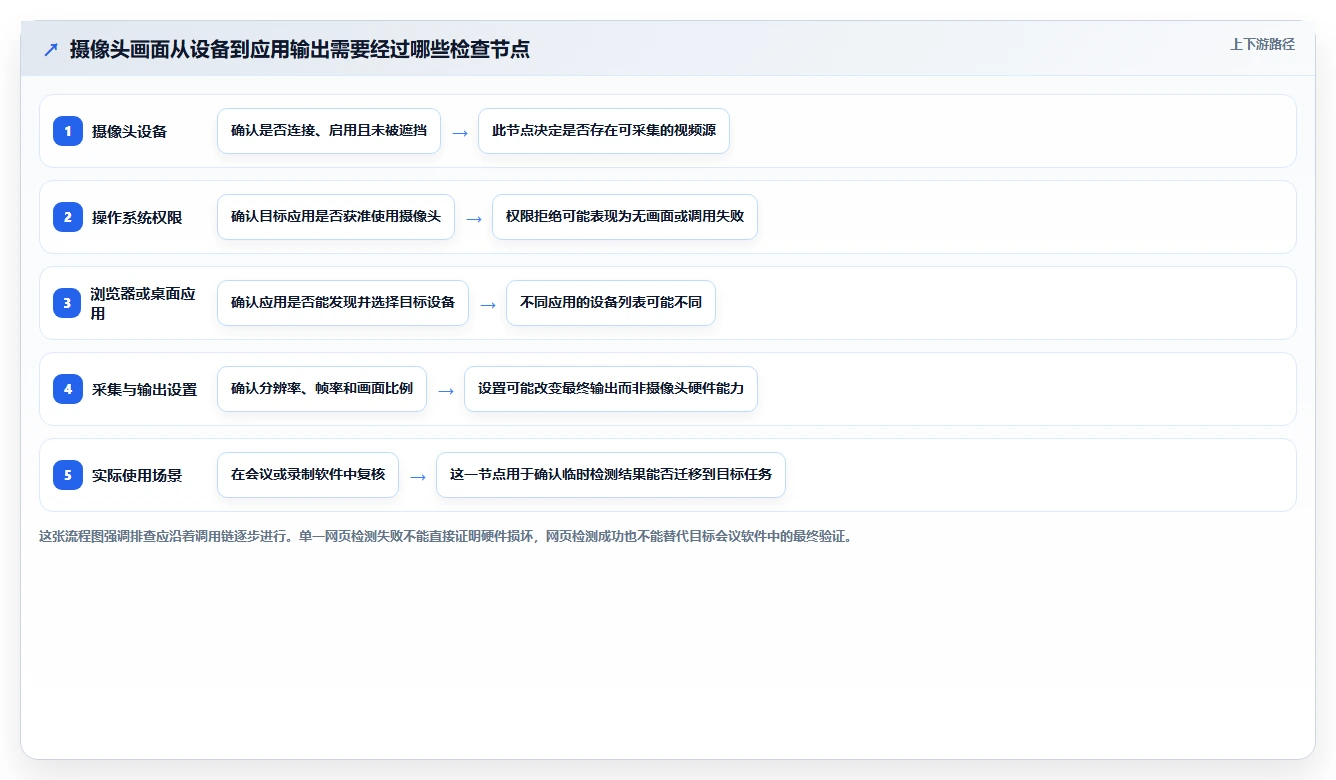Select the 采集与输出设置 step label
Screen dimensions: 1336x780
tap(144, 389)
